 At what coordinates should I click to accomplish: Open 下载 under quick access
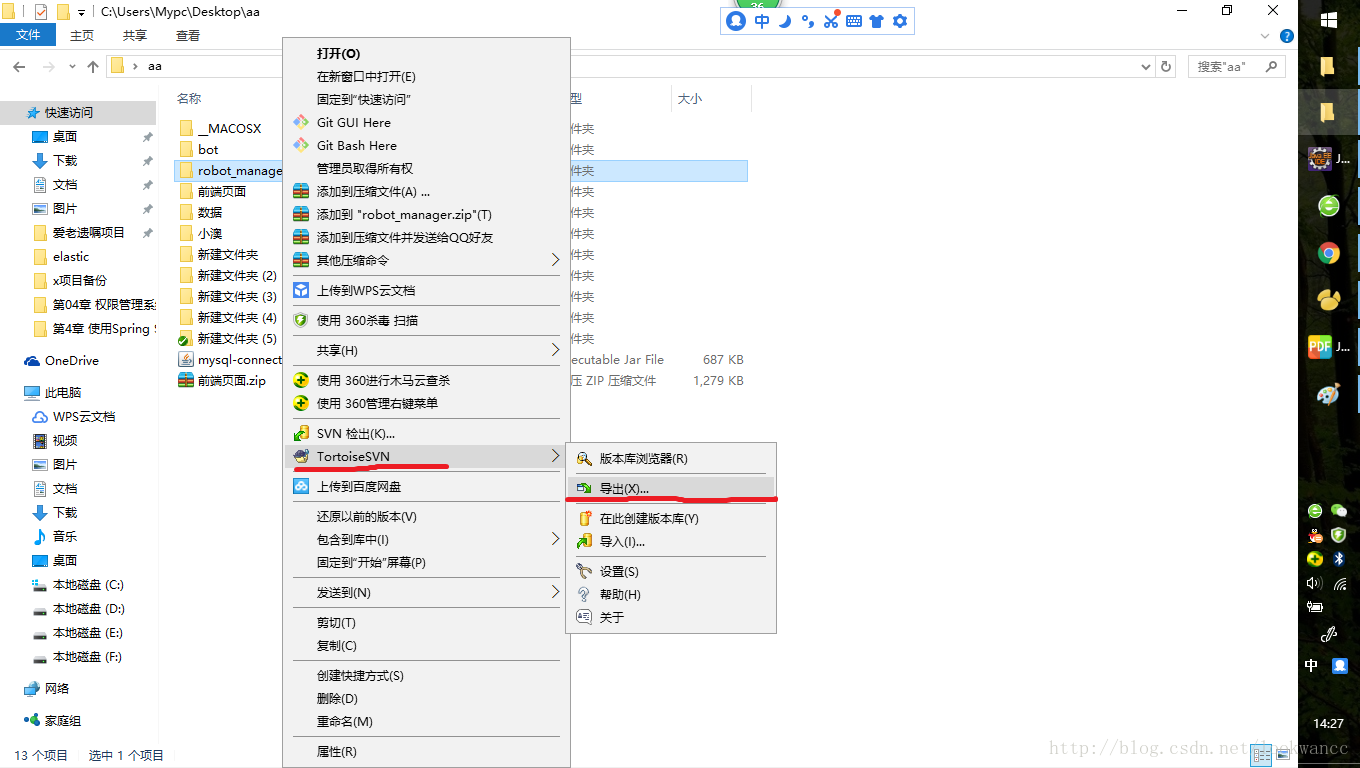pyautogui.click(x=54, y=160)
